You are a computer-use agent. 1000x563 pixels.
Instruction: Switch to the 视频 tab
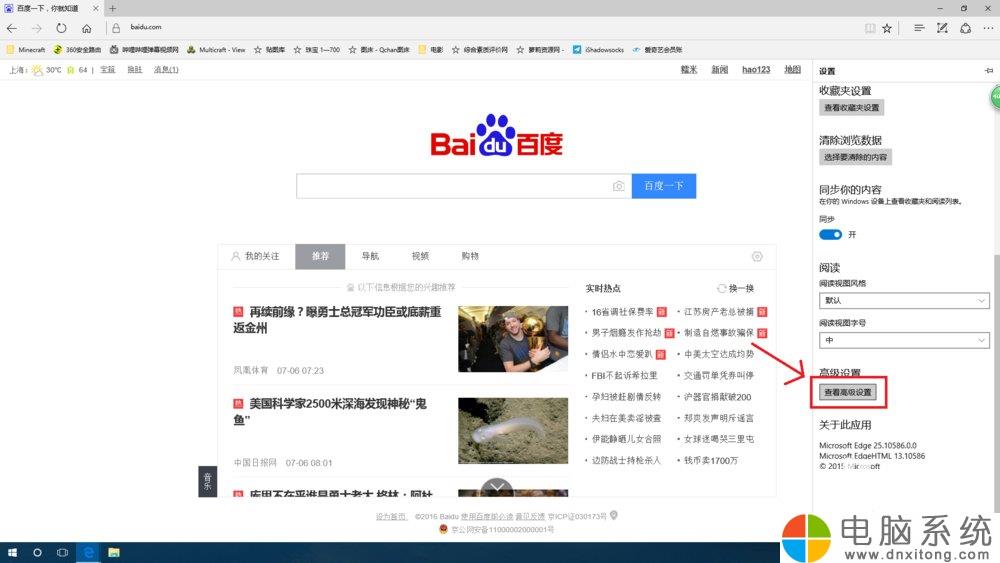pyautogui.click(x=420, y=256)
